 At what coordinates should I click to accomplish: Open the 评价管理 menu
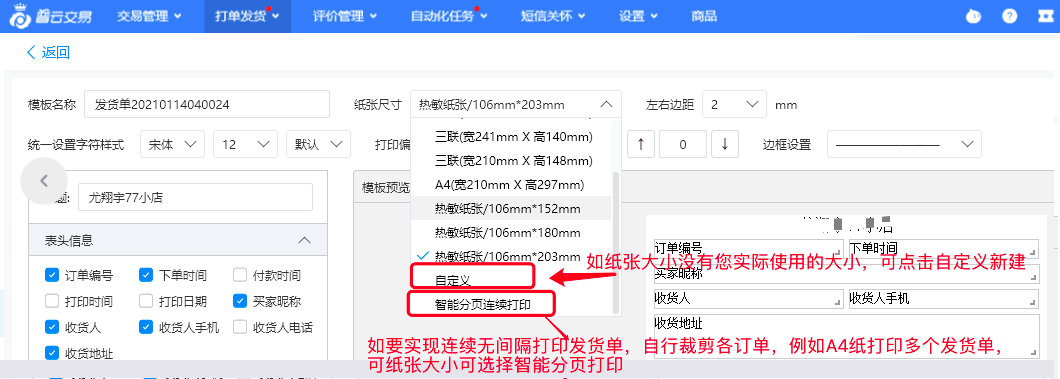[345, 17]
